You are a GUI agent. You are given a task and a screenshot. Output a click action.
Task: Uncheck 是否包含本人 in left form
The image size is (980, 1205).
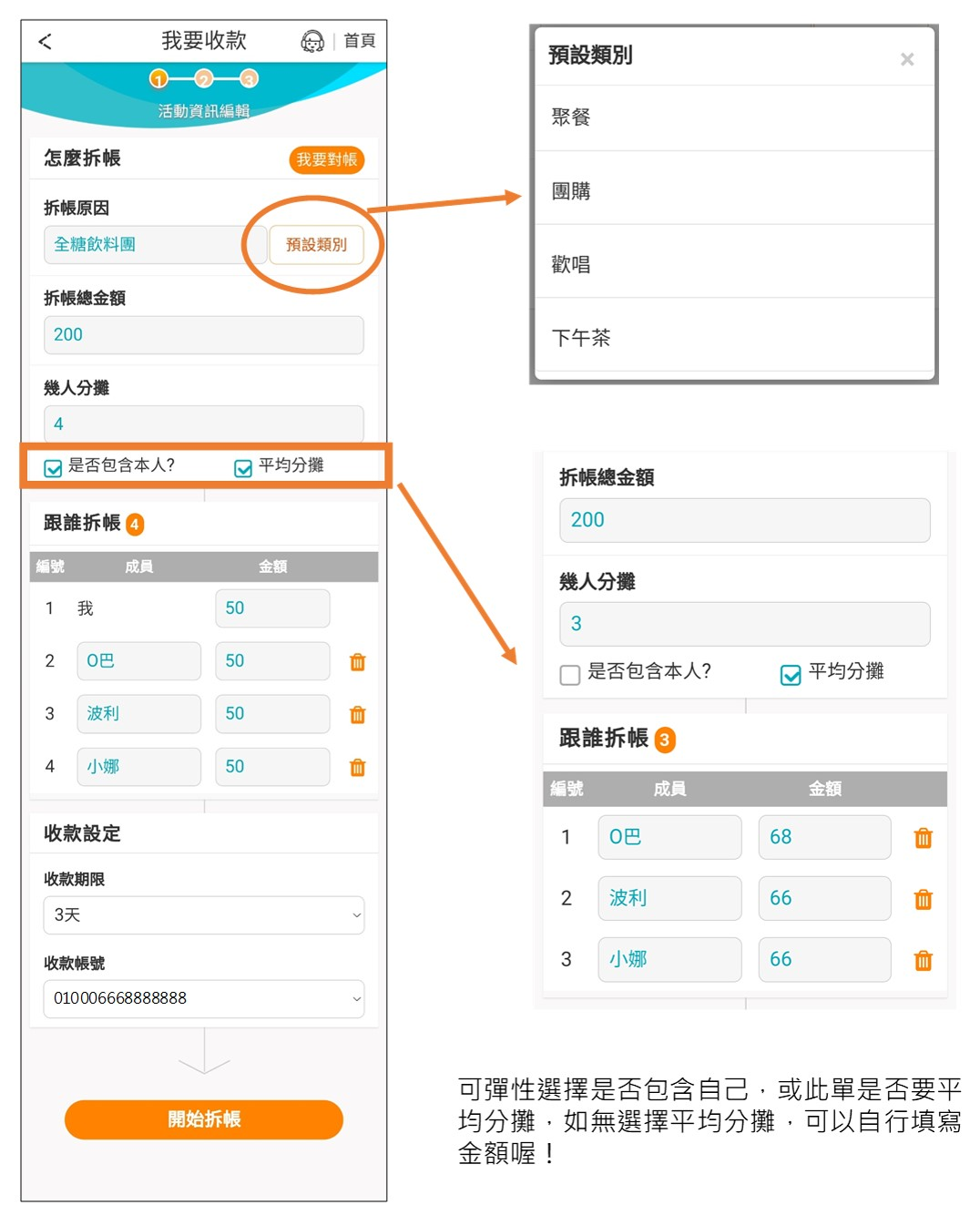[x=54, y=468]
